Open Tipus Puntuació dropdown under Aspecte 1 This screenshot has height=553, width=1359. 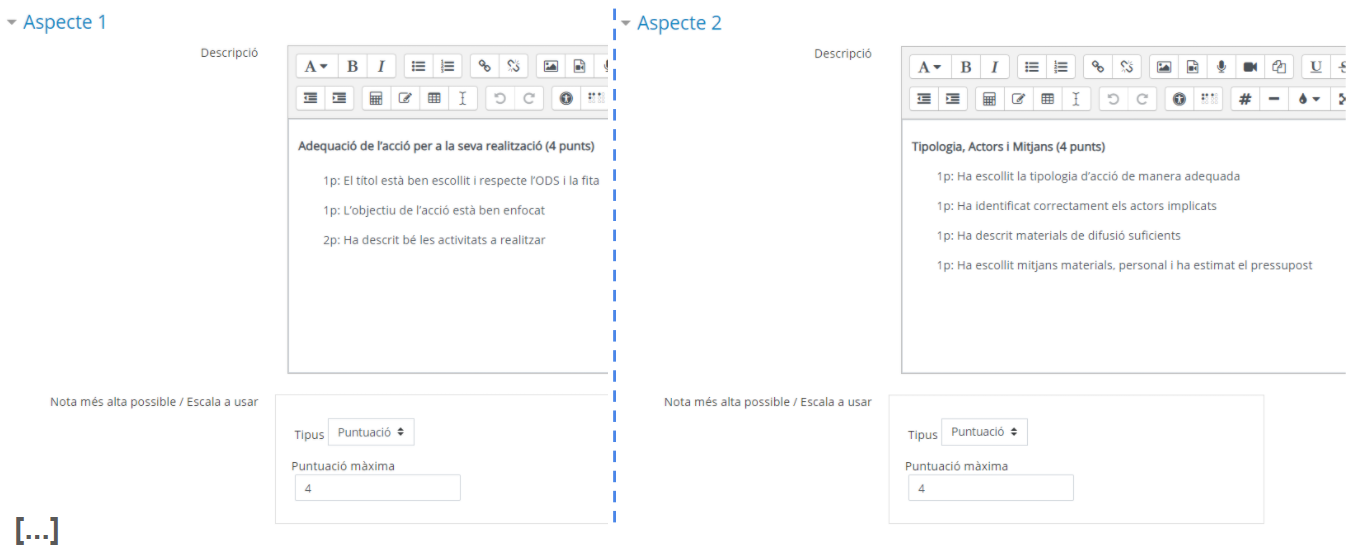[x=371, y=432]
